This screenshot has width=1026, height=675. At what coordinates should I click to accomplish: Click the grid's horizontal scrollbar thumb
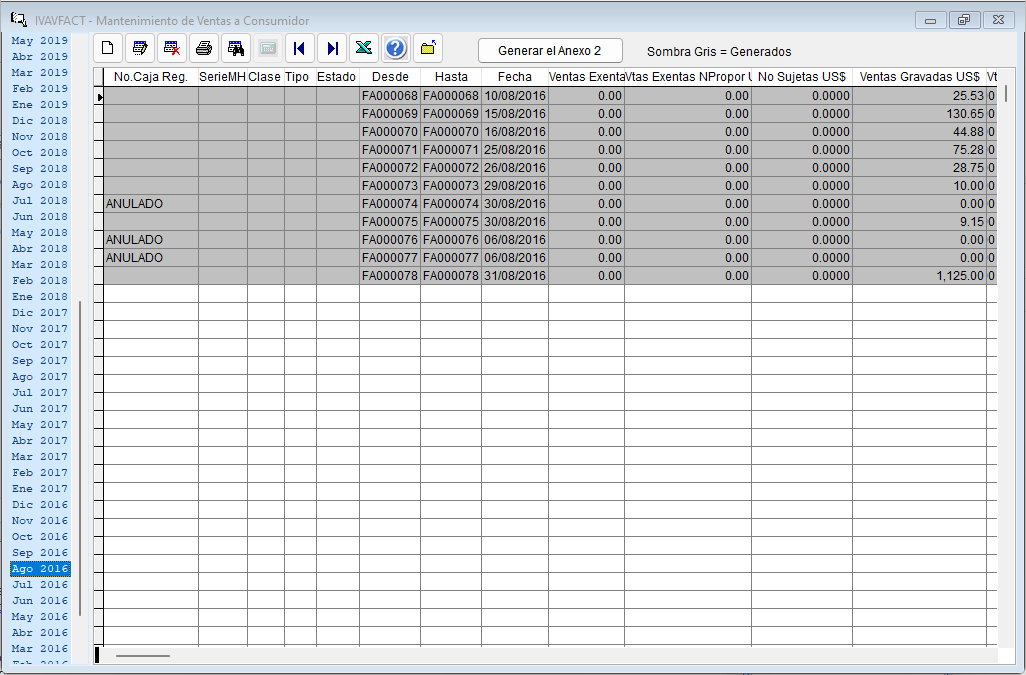pyautogui.click(x=143, y=655)
